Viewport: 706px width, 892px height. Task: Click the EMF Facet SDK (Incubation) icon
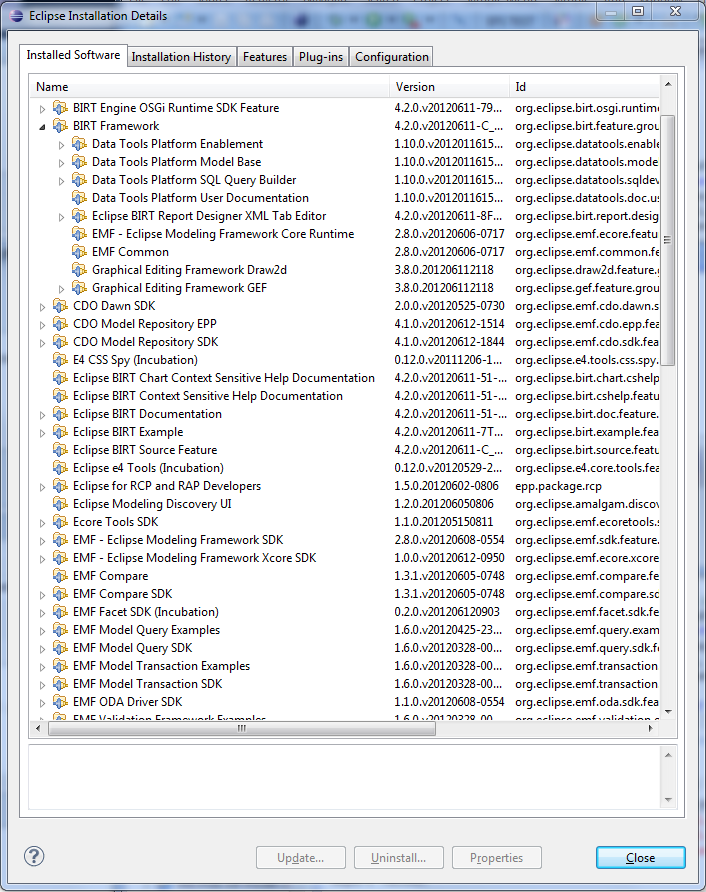click(x=60, y=612)
